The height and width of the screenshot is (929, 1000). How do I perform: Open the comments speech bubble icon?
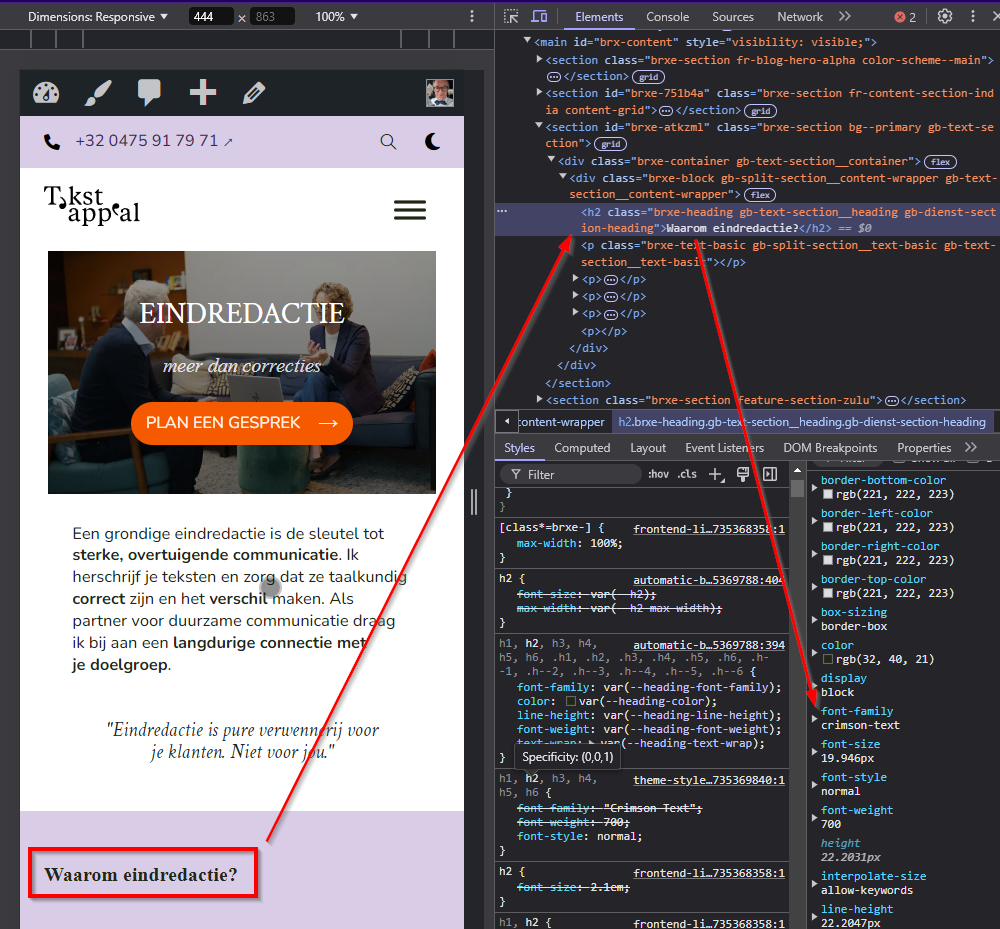(x=149, y=93)
